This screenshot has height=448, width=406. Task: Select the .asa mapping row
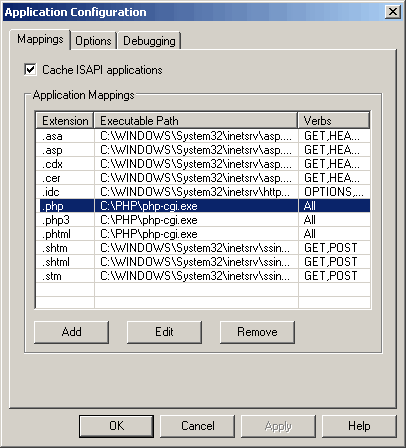[x=203, y=136]
